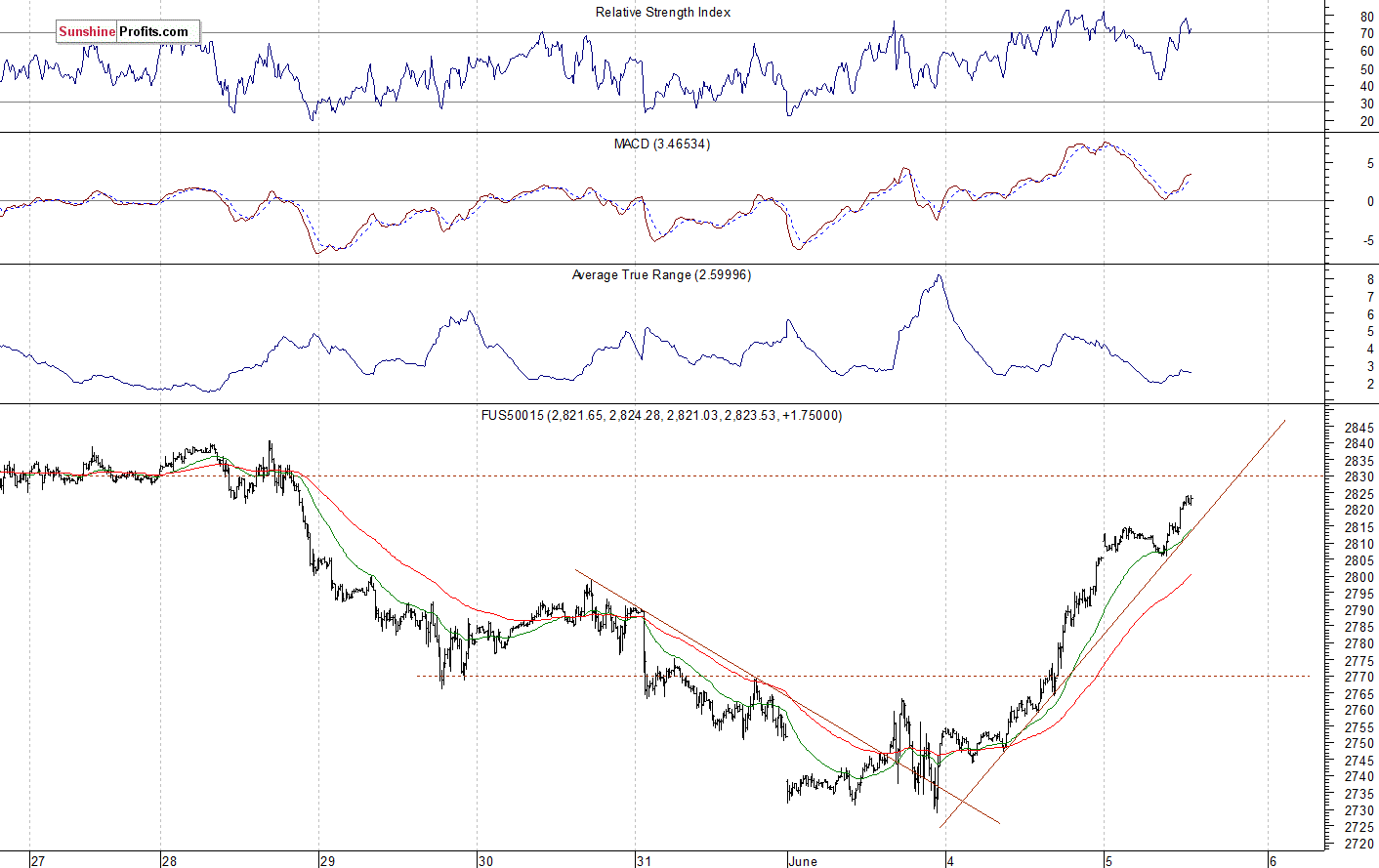
Task: Click the ATR axis value 8
Action: point(1370,280)
